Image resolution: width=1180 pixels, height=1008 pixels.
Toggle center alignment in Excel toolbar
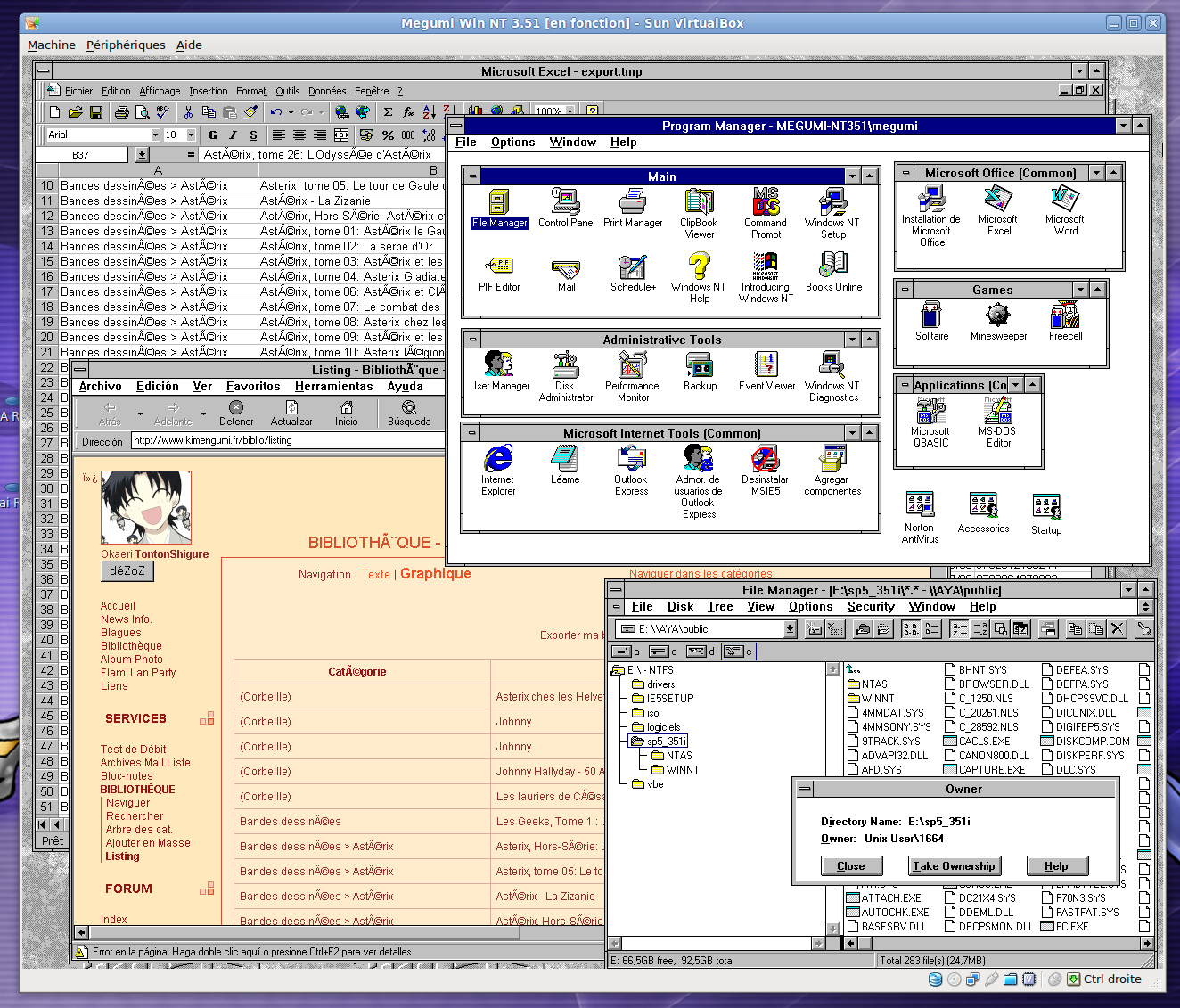click(299, 135)
